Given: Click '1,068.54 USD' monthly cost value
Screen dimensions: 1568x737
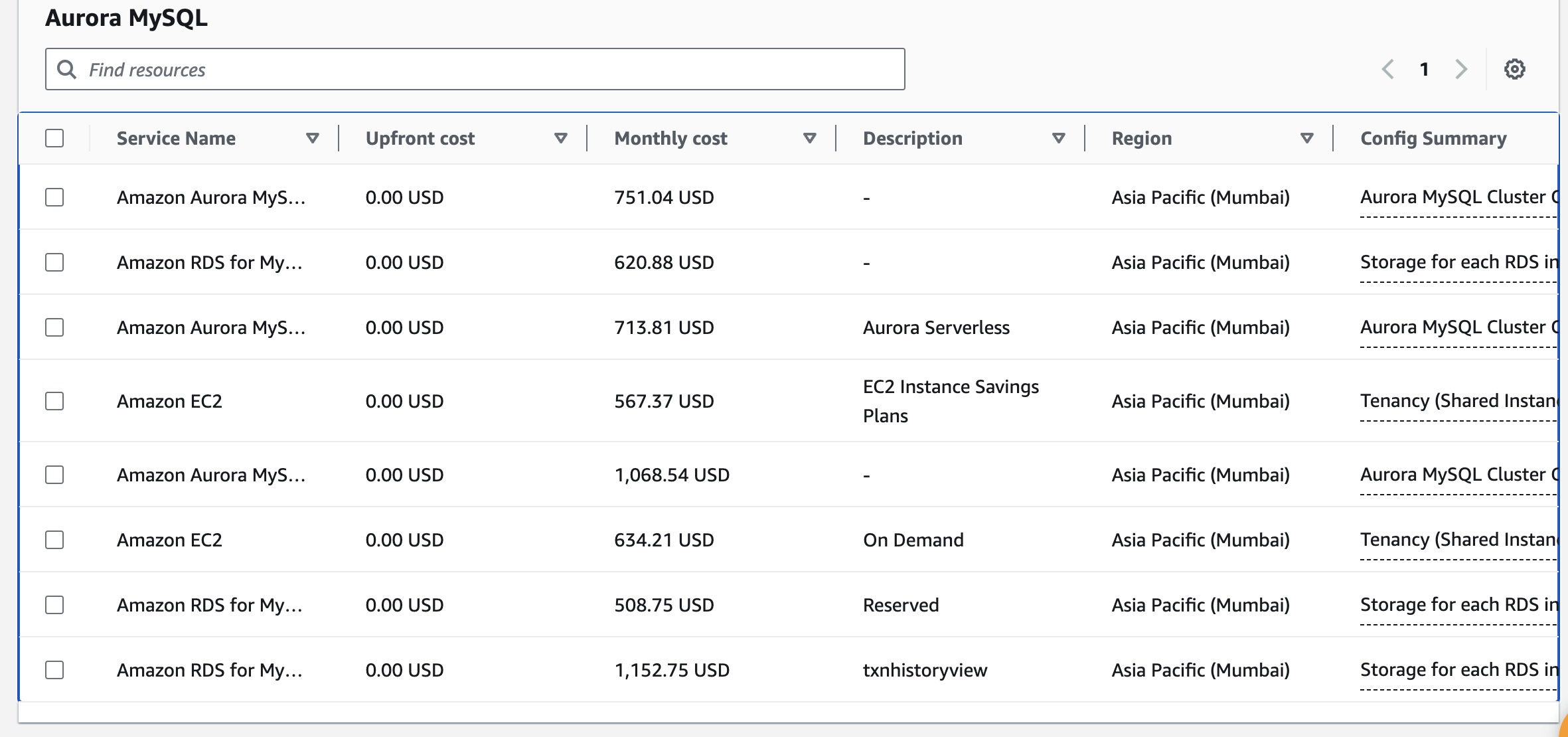Looking at the screenshot, I should tap(672, 475).
